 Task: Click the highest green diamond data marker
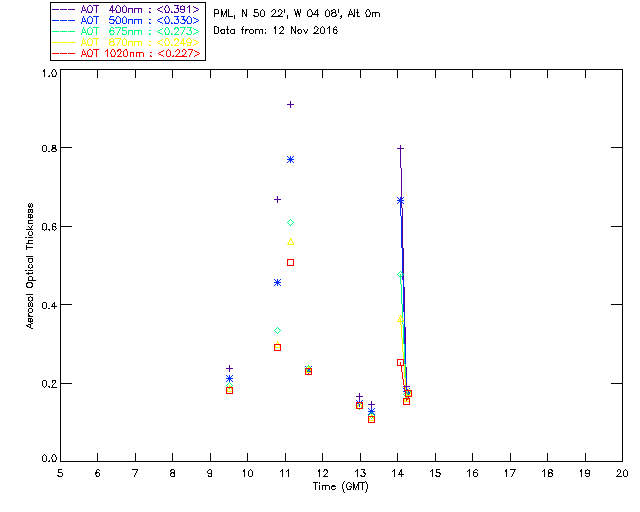pos(290,223)
